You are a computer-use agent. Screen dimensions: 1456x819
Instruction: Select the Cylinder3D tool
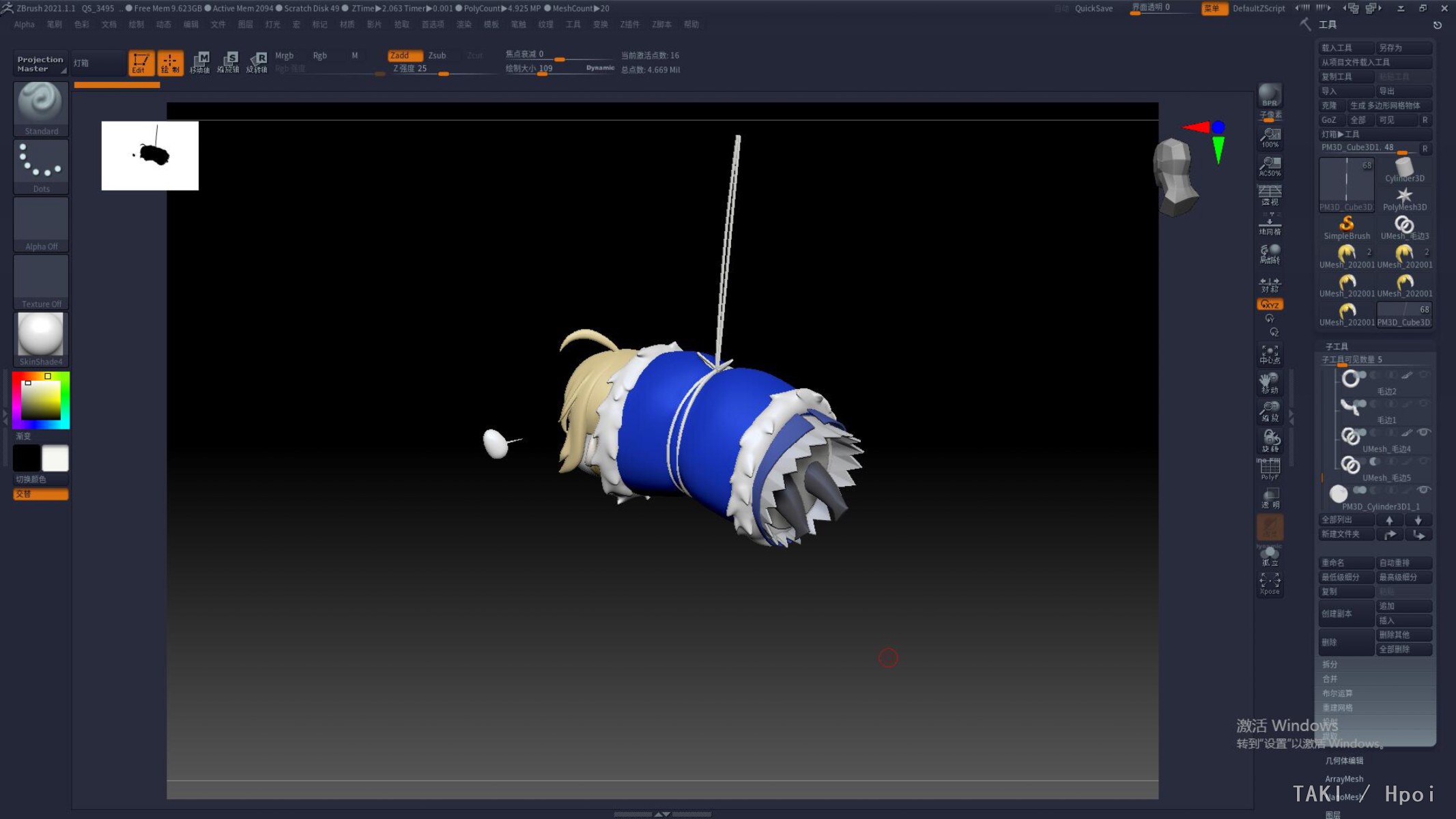1404,170
